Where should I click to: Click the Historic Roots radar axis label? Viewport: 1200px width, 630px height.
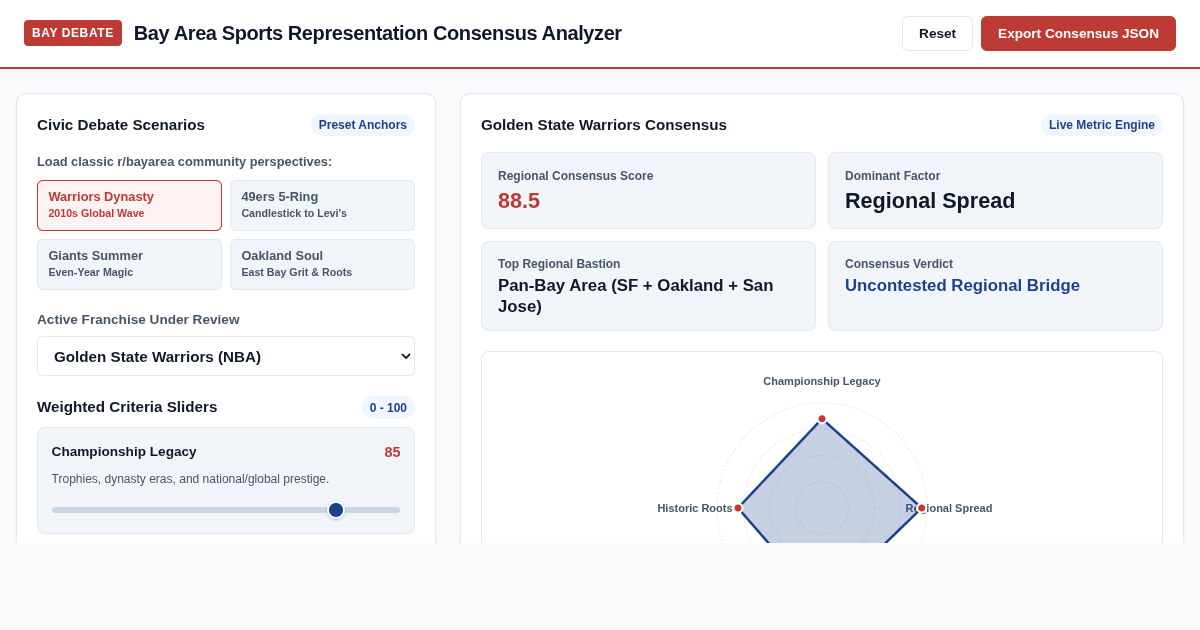[695, 508]
